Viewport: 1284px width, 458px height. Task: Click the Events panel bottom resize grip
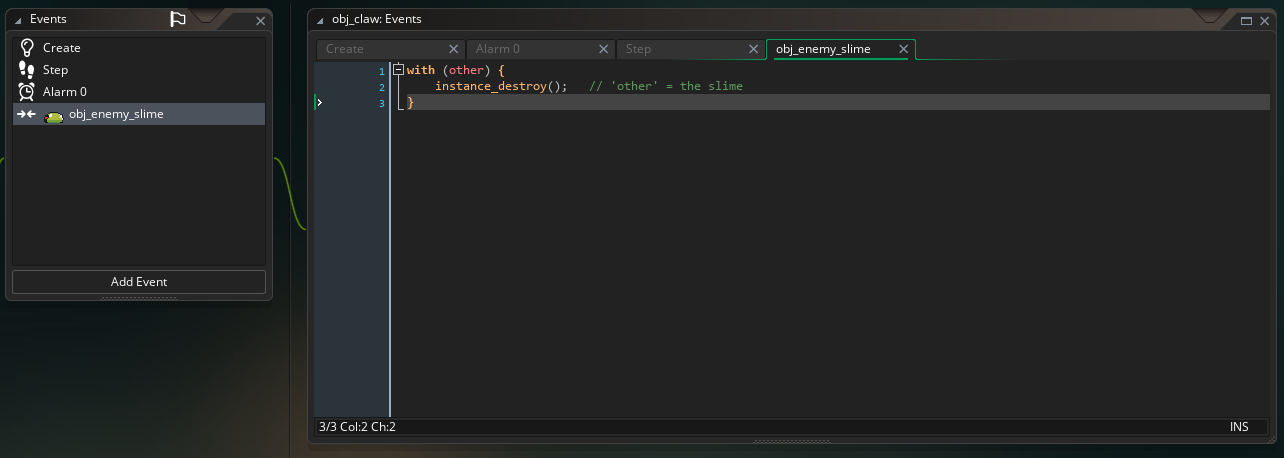139,298
